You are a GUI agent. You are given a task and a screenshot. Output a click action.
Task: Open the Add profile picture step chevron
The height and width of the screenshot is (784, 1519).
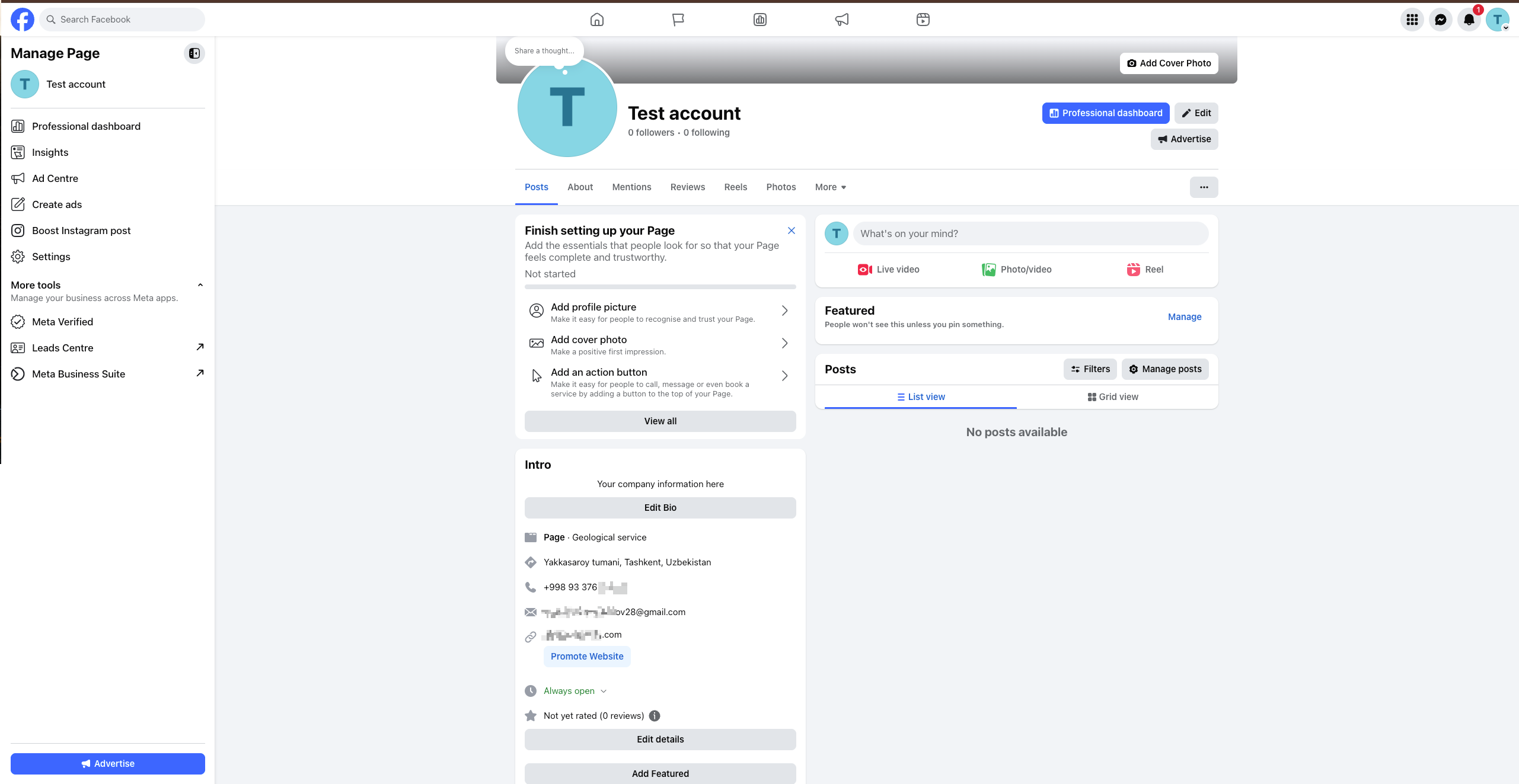[784, 311]
